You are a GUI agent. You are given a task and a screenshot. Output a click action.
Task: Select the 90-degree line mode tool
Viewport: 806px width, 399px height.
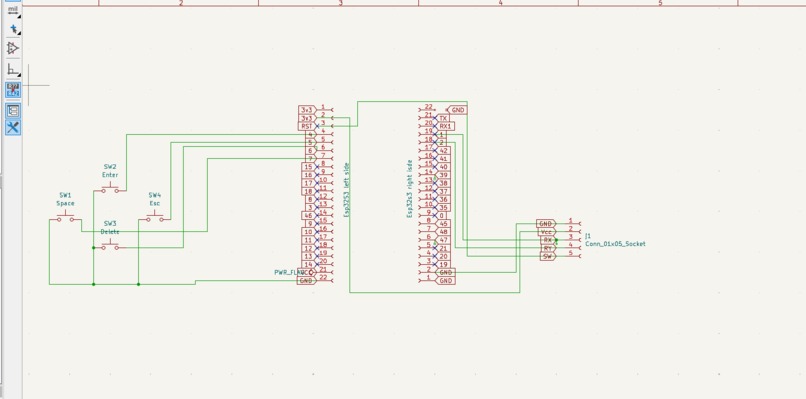[13, 70]
